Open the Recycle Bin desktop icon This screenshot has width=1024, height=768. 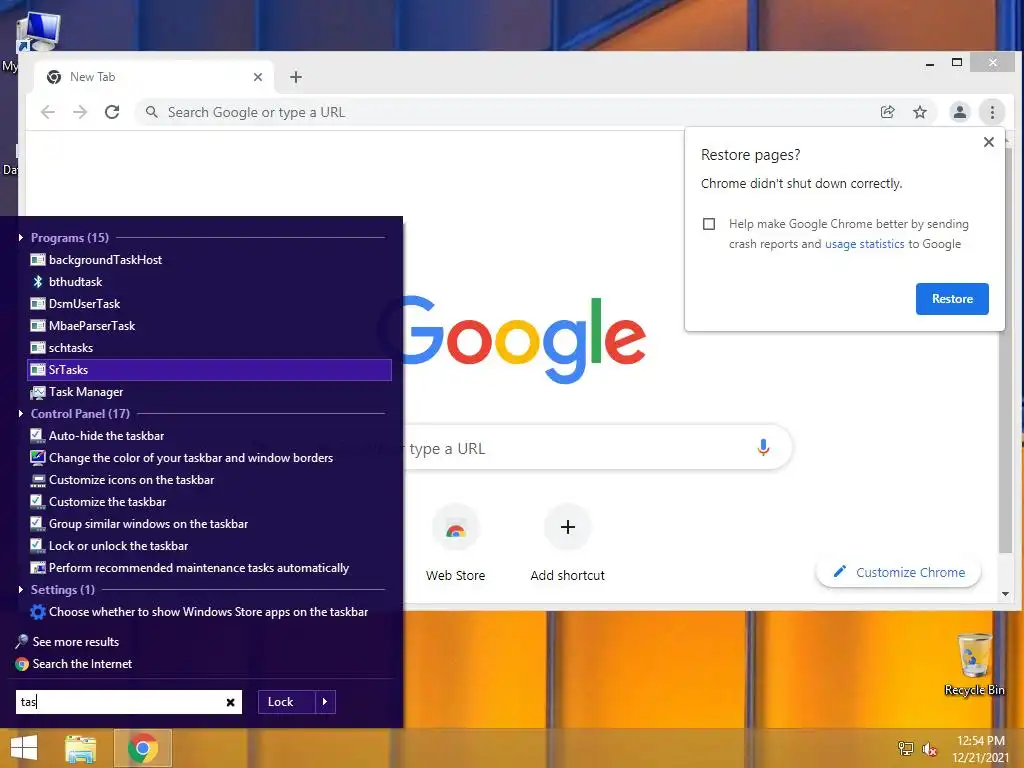click(x=974, y=664)
